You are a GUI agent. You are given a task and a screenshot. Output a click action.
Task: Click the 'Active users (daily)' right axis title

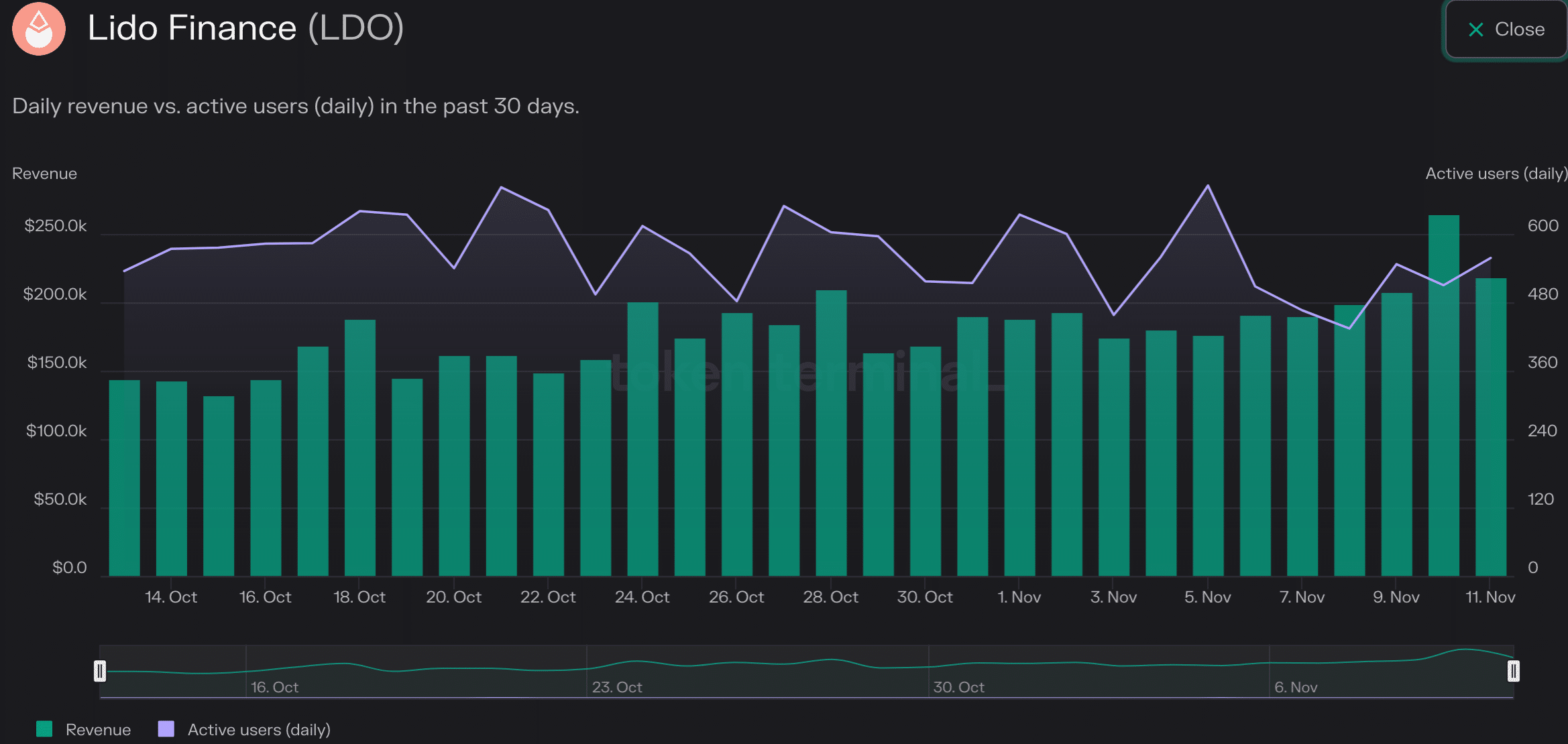(x=1496, y=174)
